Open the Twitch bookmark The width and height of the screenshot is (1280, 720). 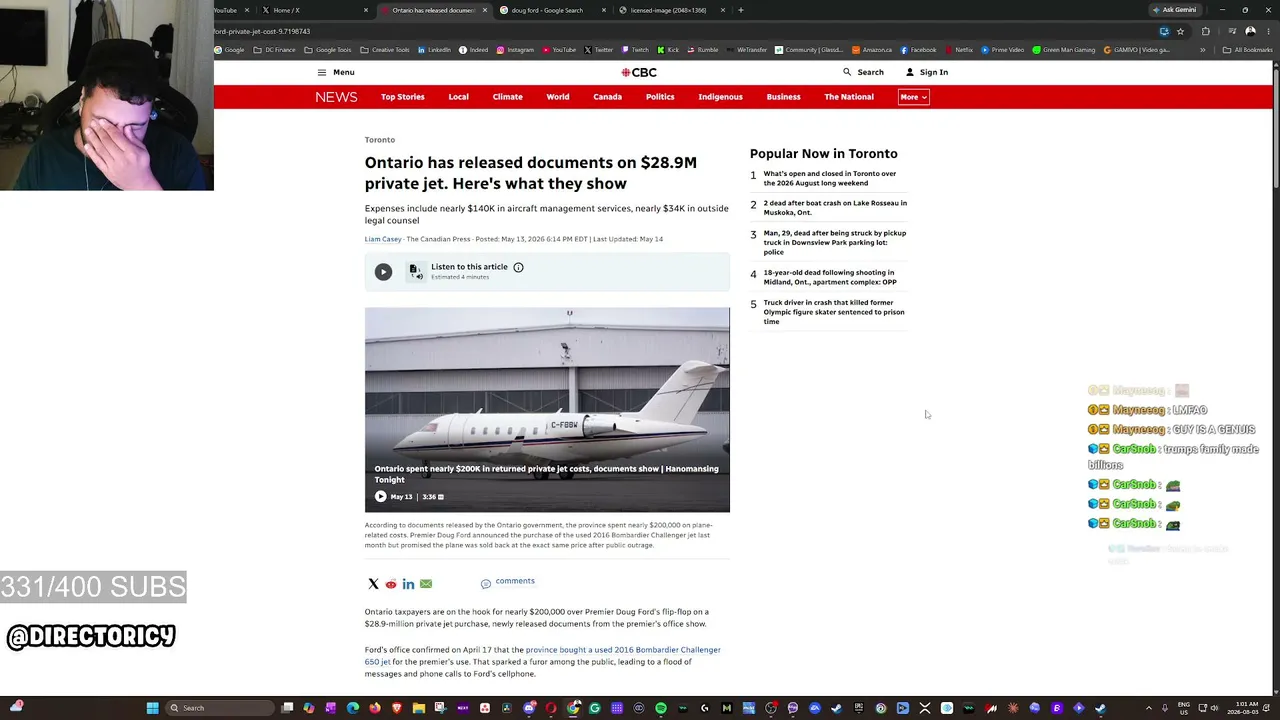point(635,50)
